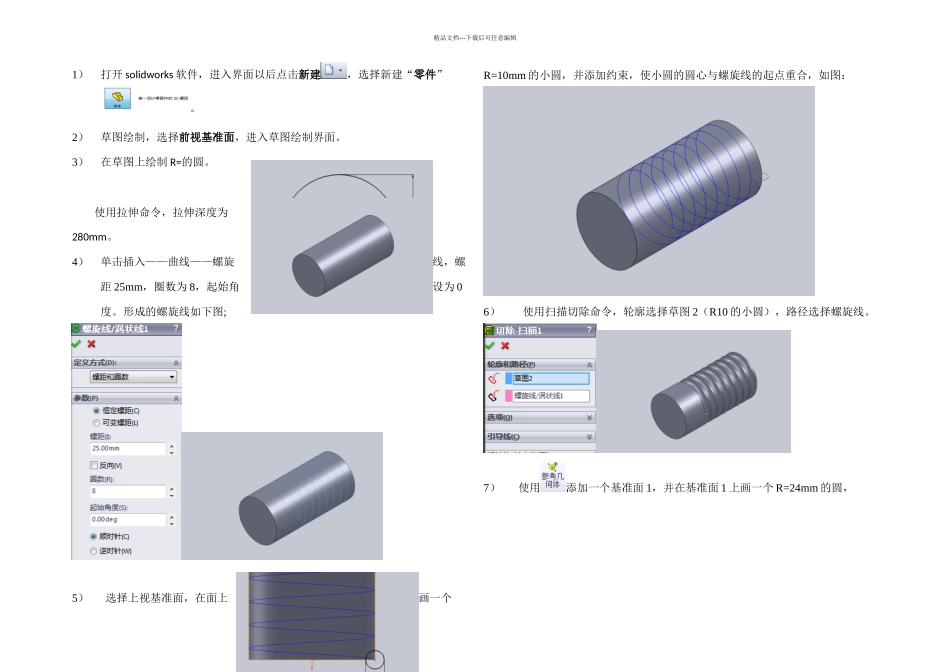This screenshot has height=672, width=950.
Task: Click the 参考几何体 reference geometry icon
Action: [x=553, y=476]
